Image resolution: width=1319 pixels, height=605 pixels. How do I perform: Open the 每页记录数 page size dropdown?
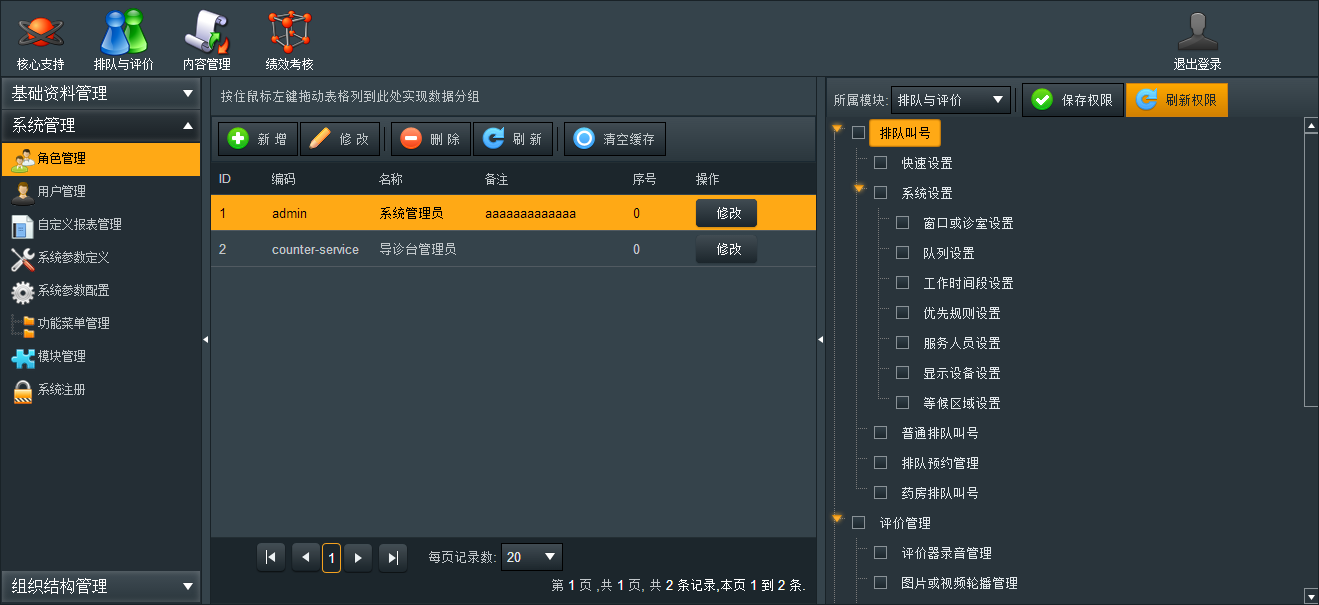tap(531, 557)
